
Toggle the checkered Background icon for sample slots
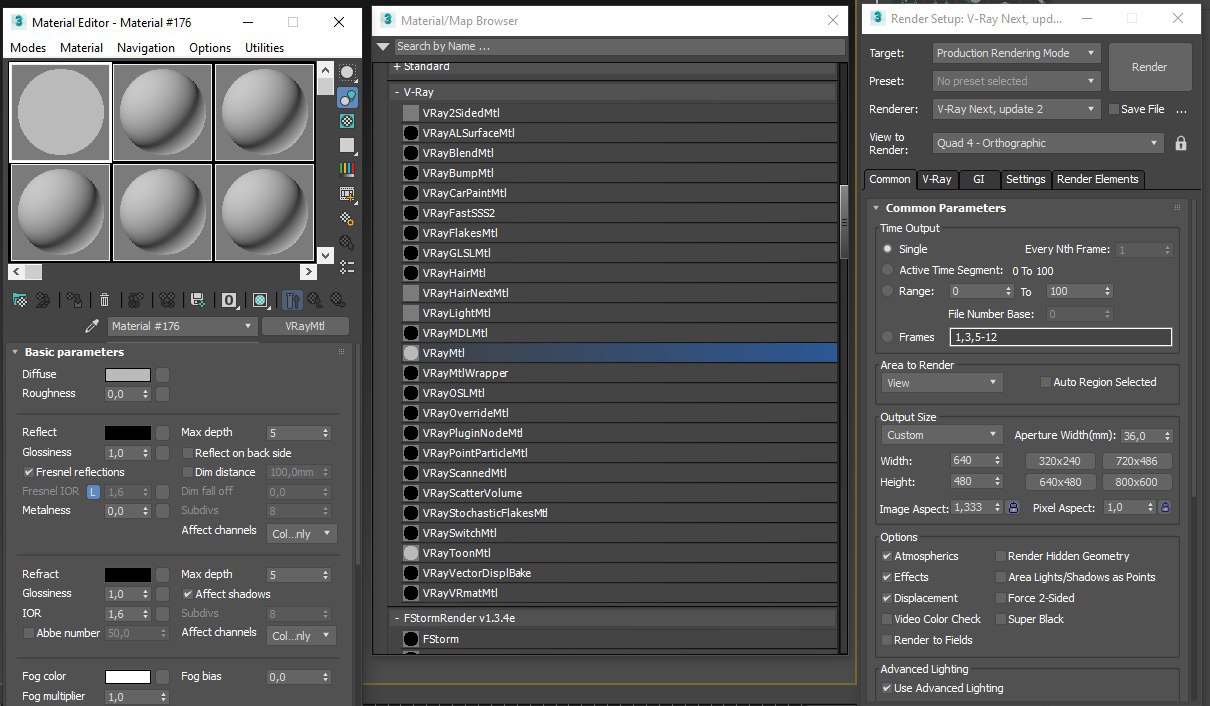pos(347,121)
